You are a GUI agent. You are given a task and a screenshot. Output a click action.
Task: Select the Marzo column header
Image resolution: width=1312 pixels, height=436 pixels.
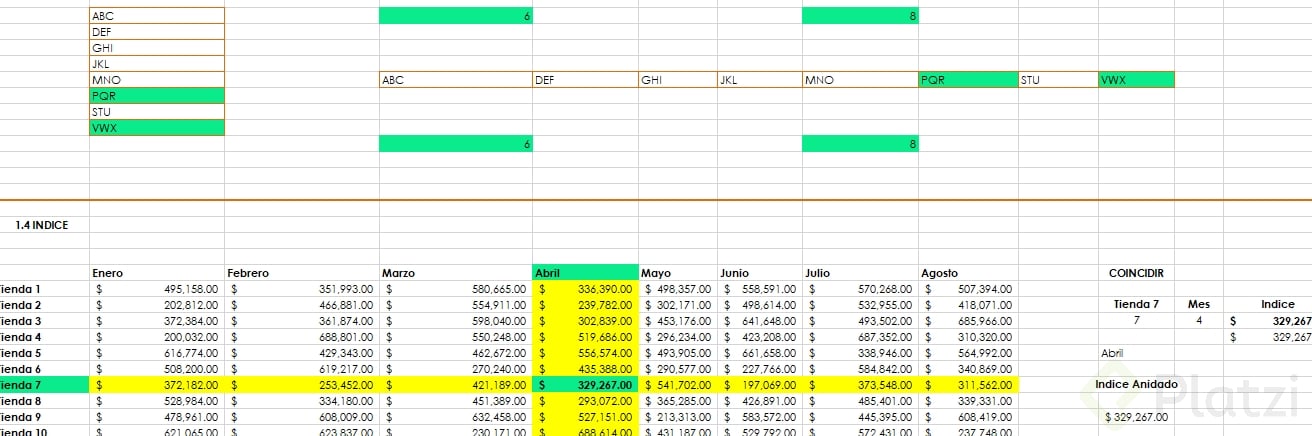pos(455,272)
